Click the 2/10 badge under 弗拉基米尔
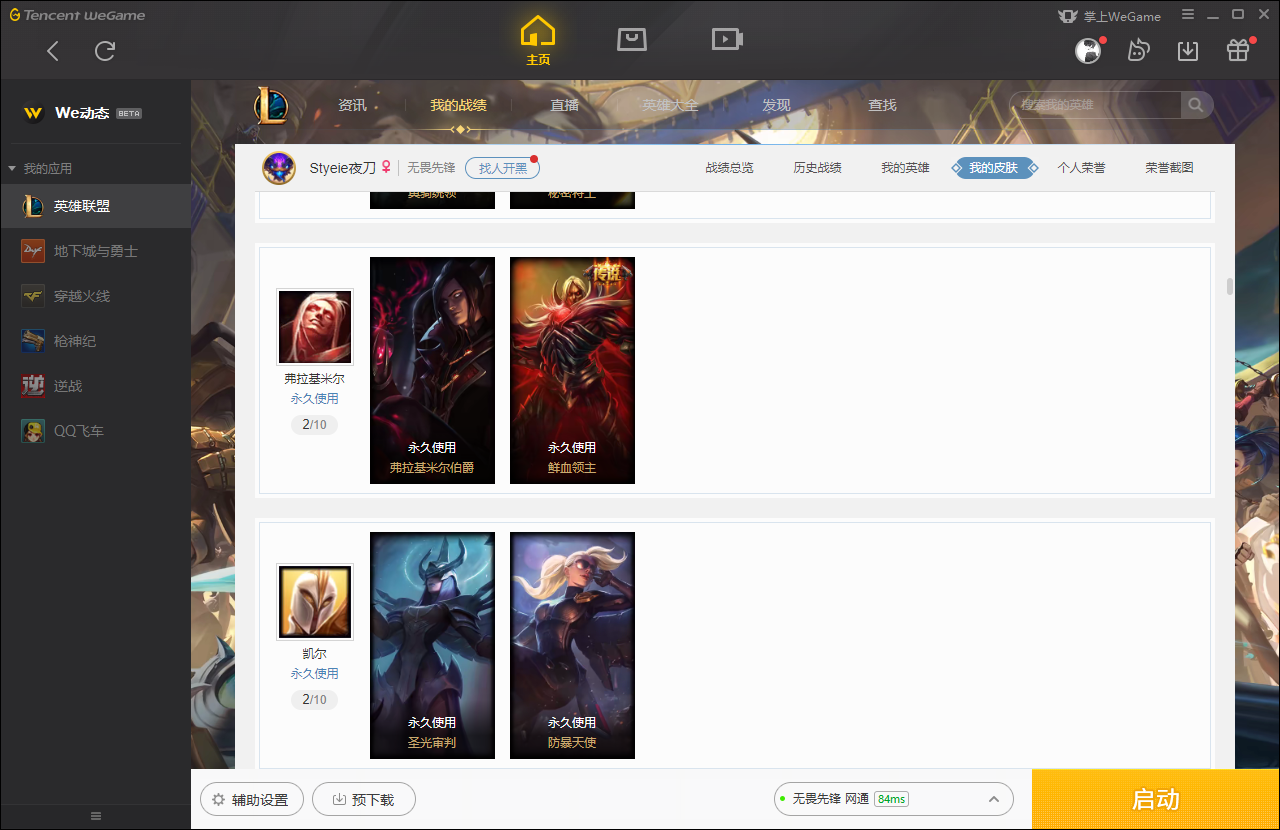 315,425
